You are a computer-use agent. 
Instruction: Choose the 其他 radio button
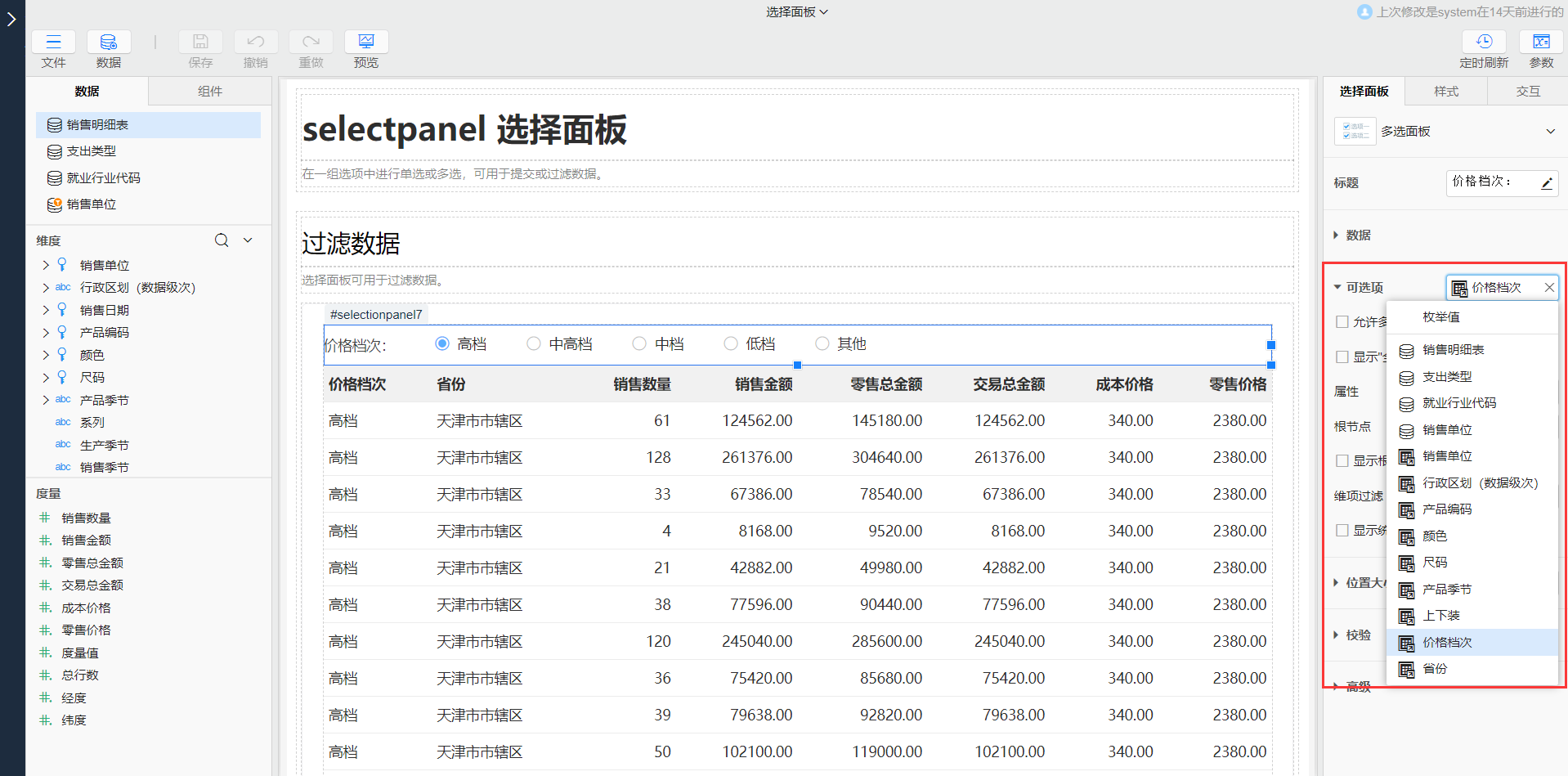822,344
